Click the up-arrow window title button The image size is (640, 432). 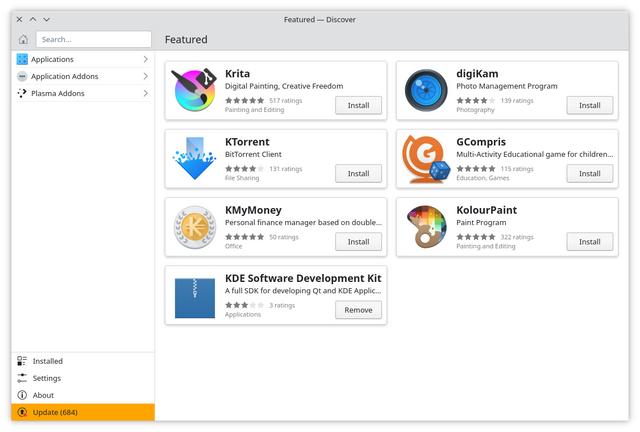[x=33, y=19]
